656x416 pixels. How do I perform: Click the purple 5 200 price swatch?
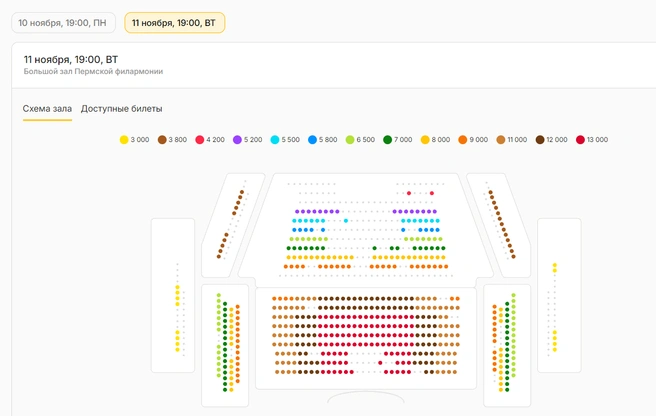pos(237,140)
